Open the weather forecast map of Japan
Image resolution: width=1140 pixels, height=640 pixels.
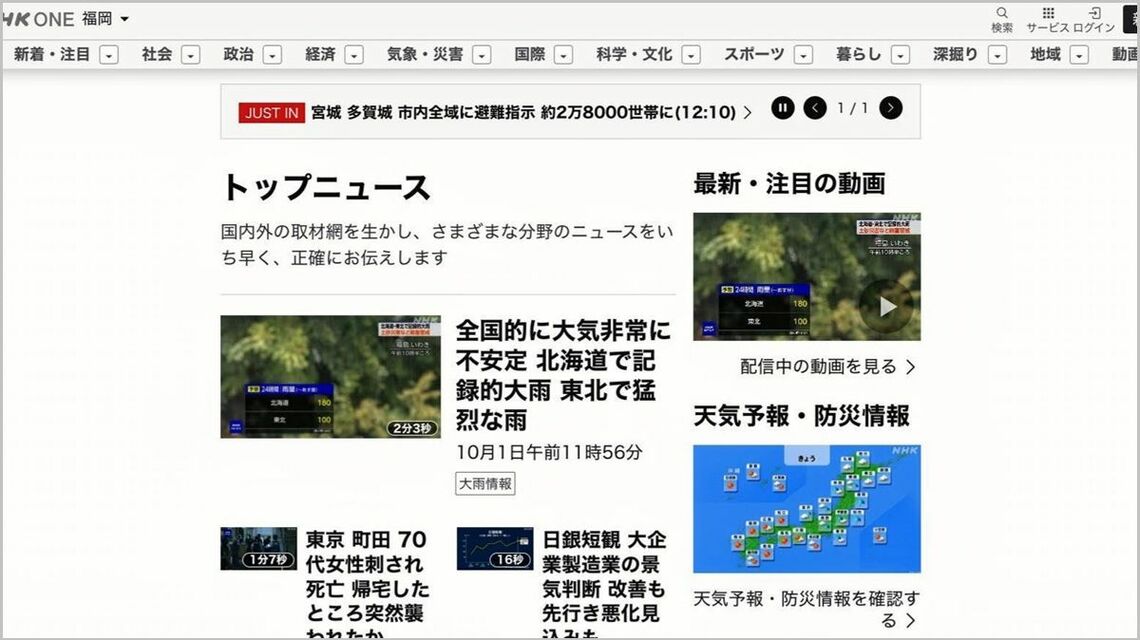[x=806, y=509]
